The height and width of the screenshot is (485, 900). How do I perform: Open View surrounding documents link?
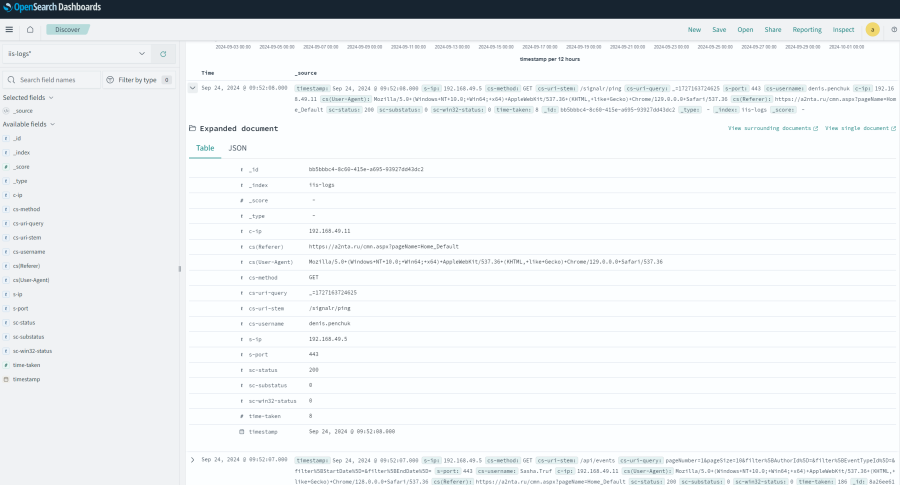click(x=773, y=129)
